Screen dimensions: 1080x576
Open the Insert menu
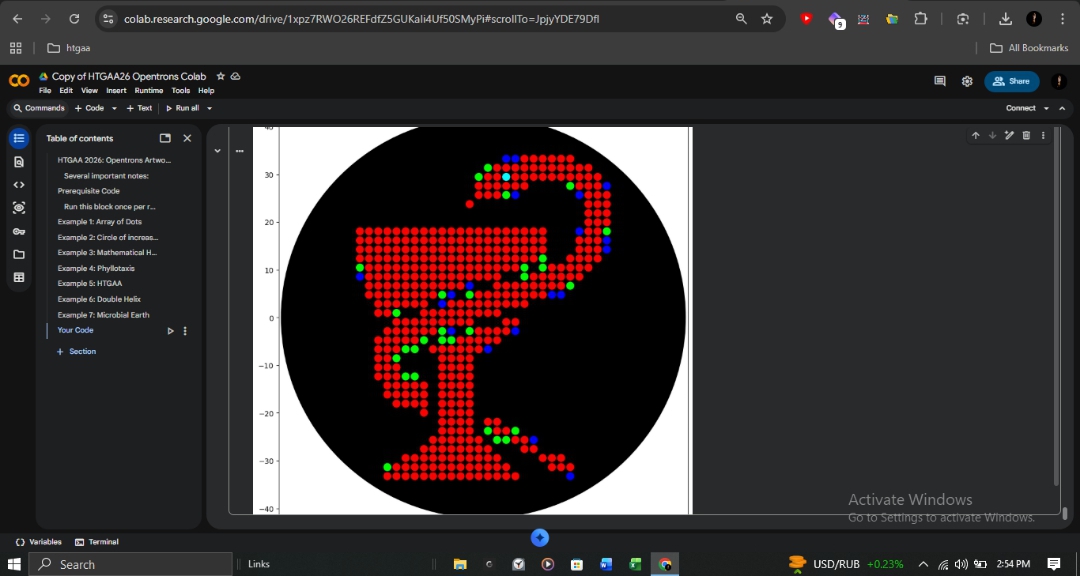pyautogui.click(x=116, y=90)
